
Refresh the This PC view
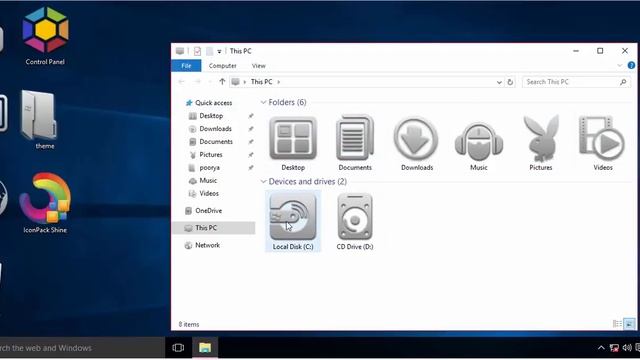click(x=510, y=82)
